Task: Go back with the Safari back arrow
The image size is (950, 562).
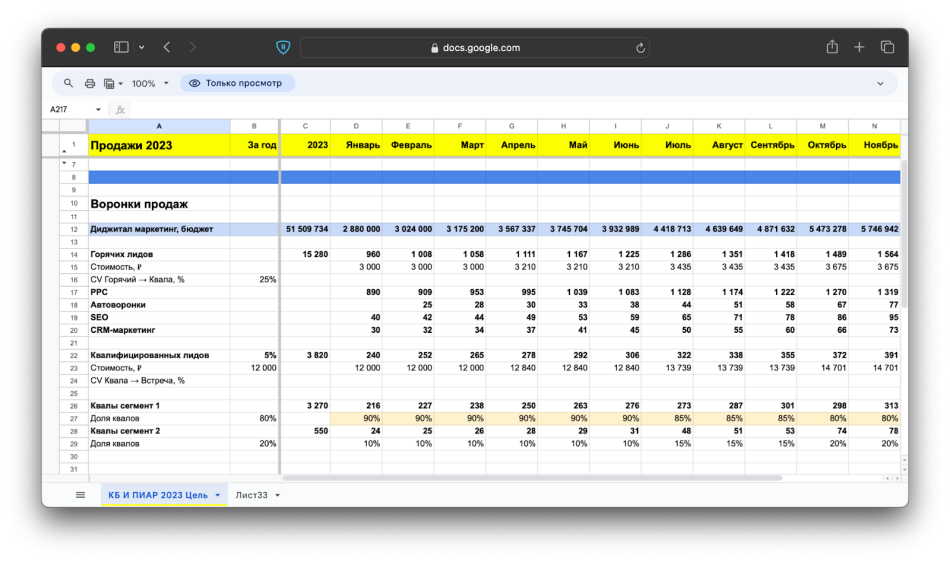Action: pos(167,47)
